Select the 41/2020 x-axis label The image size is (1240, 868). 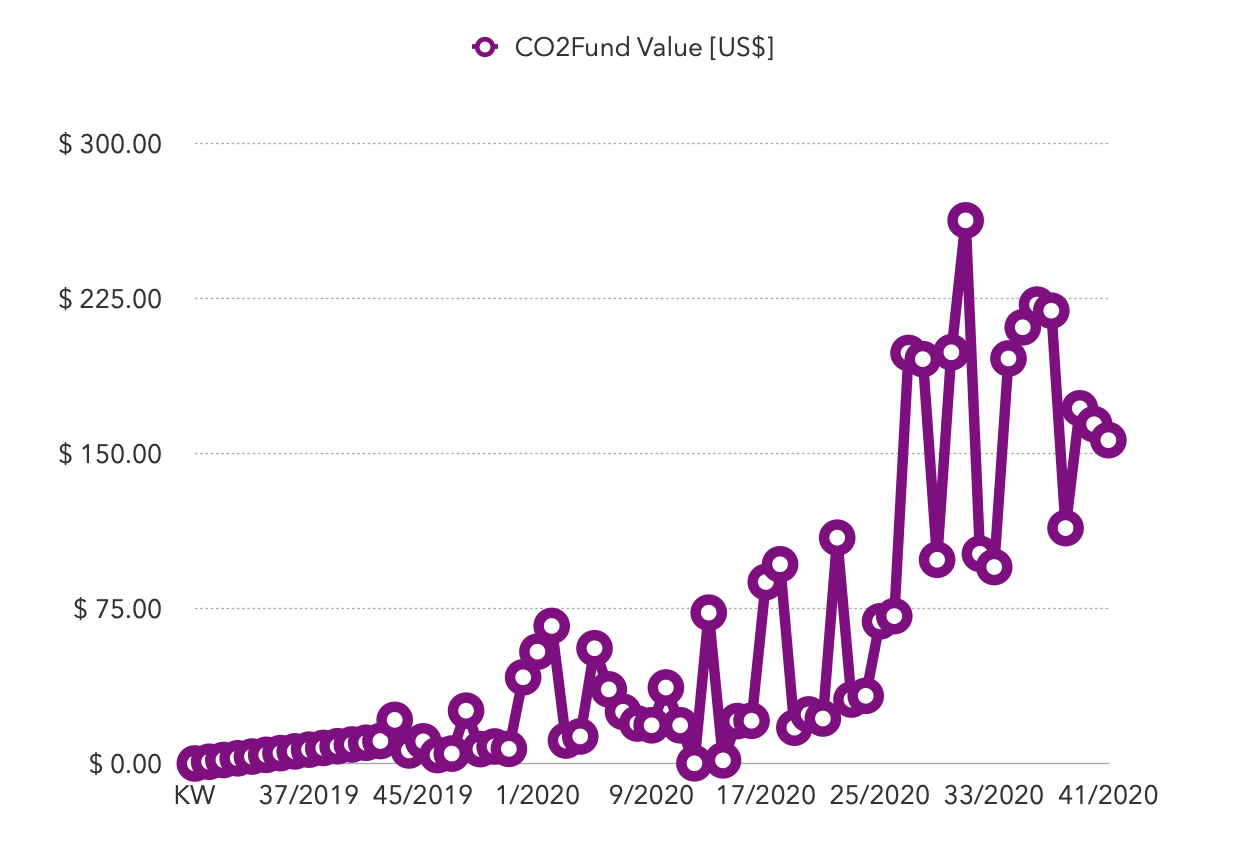[1107, 795]
